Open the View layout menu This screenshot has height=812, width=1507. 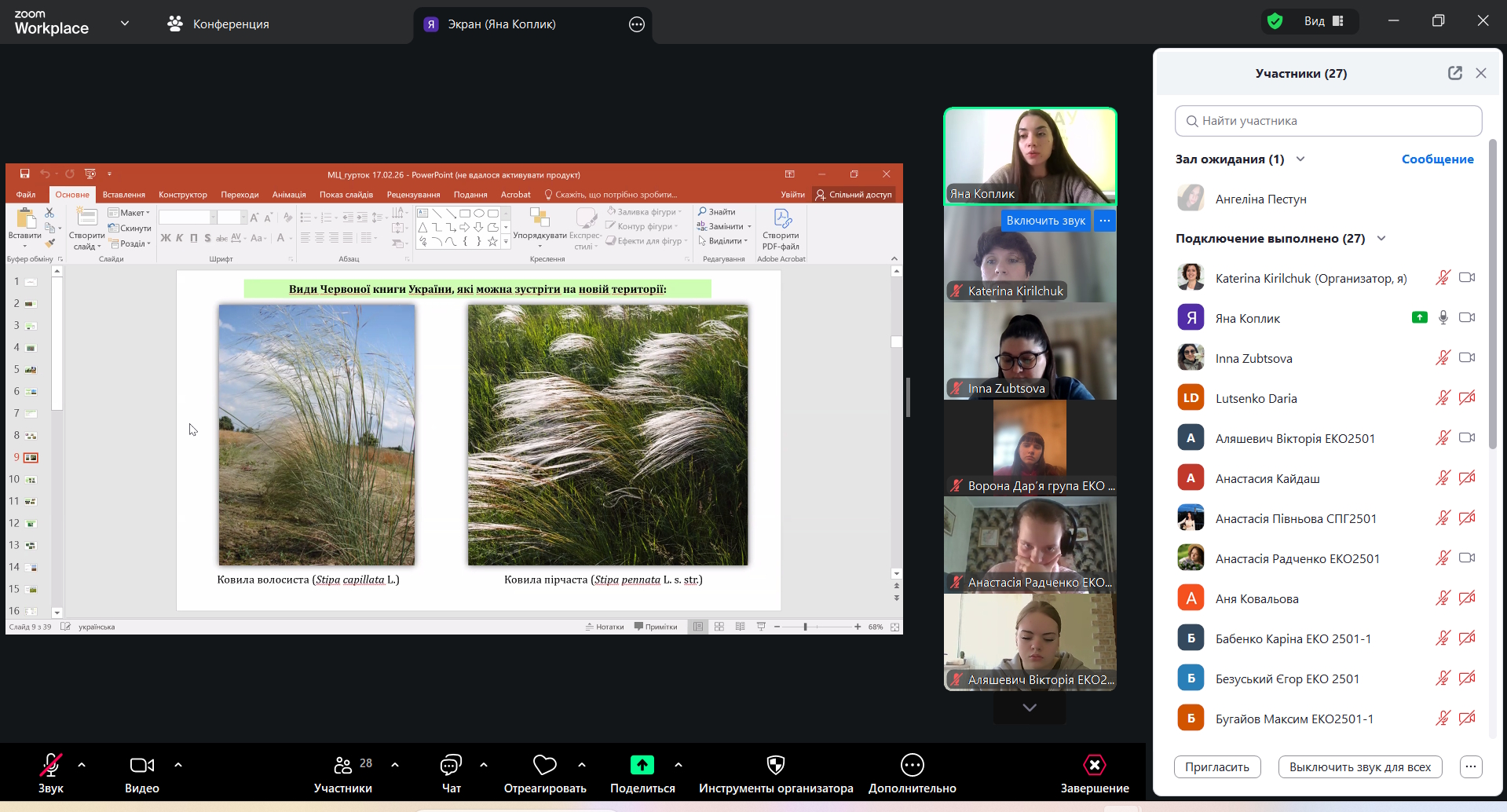click(1324, 21)
